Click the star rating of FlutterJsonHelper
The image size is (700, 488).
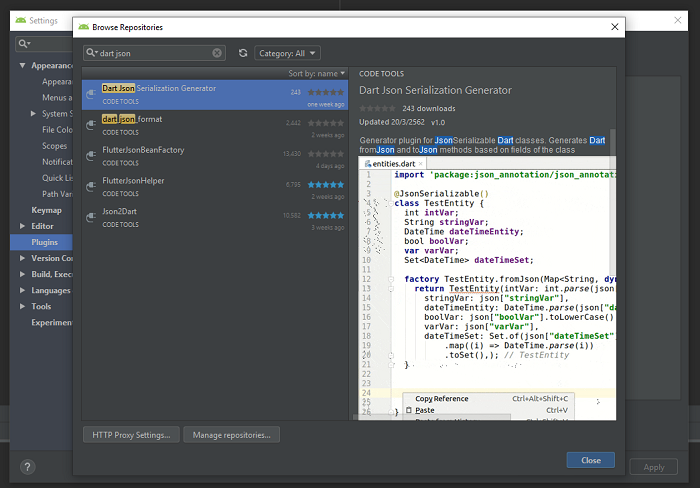(x=326, y=184)
